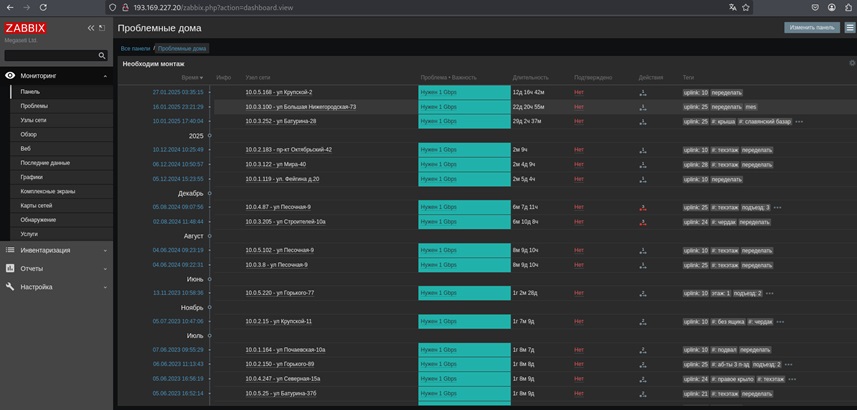Open the dashboard hamburger menu icon

pos(849,28)
